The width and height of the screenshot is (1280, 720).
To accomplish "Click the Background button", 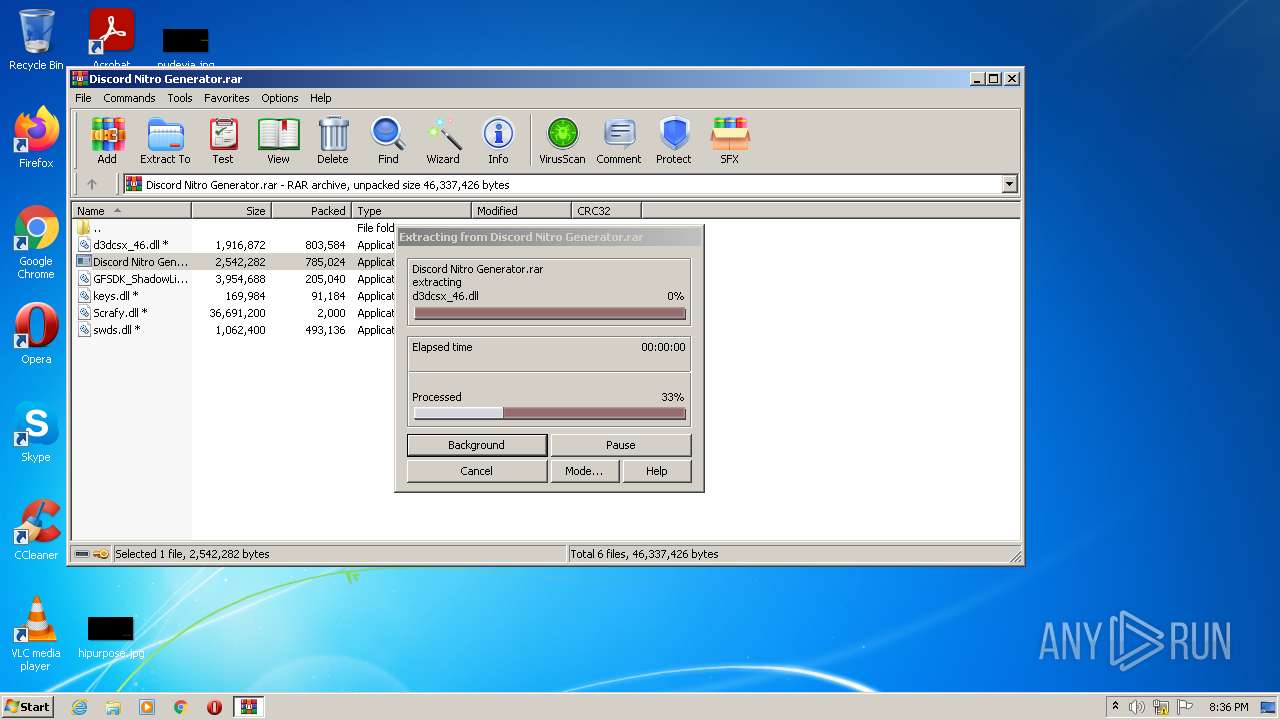I will [477, 445].
